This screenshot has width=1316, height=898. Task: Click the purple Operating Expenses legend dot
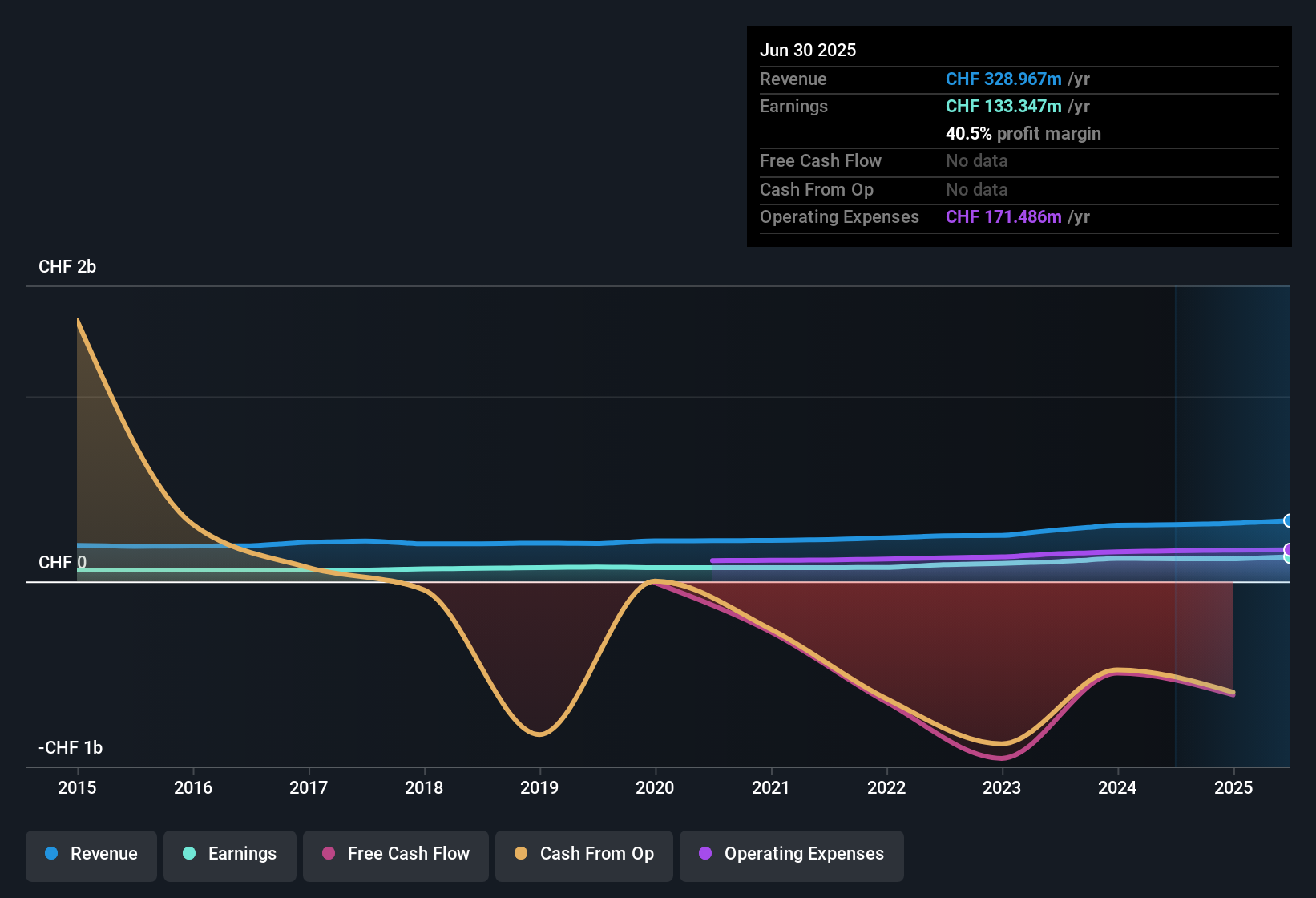point(705,854)
